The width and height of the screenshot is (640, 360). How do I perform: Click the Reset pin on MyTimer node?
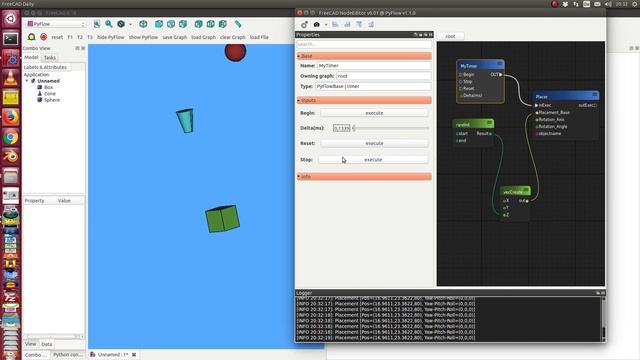[460, 88]
